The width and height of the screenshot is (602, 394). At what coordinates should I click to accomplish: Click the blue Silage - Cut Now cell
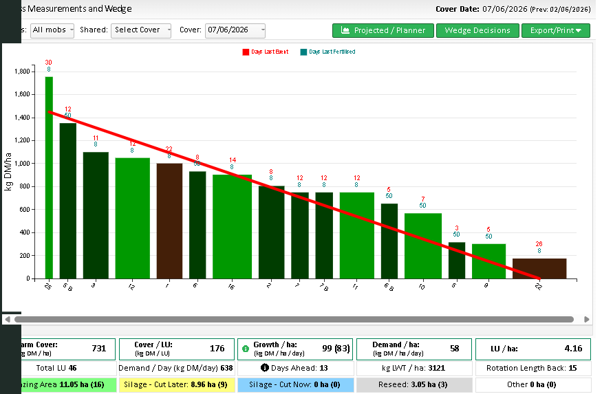coord(295,385)
